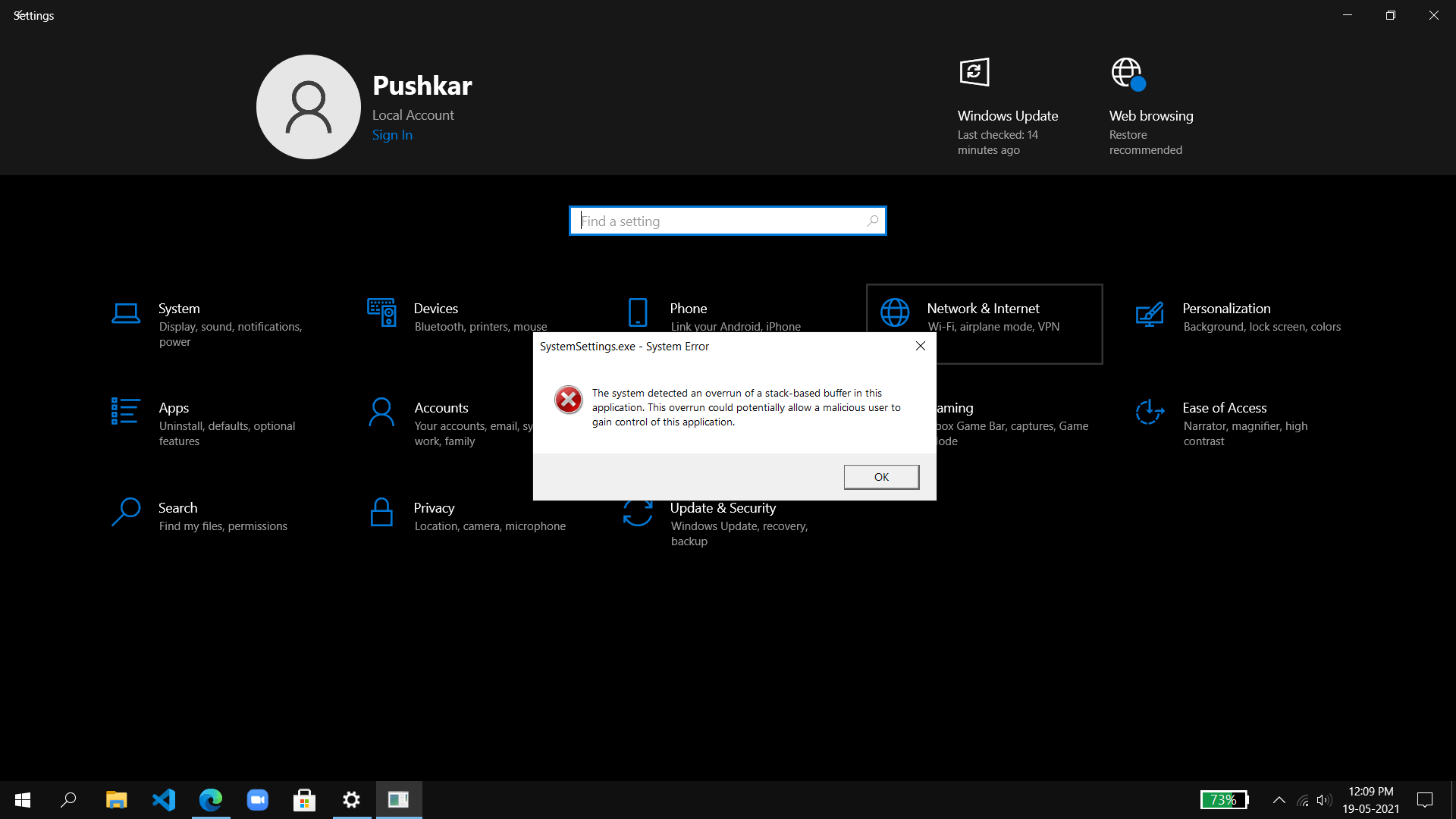Open the Apps list icon
The width and height of the screenshot is (1456, 819).
(x=125, y=412)
